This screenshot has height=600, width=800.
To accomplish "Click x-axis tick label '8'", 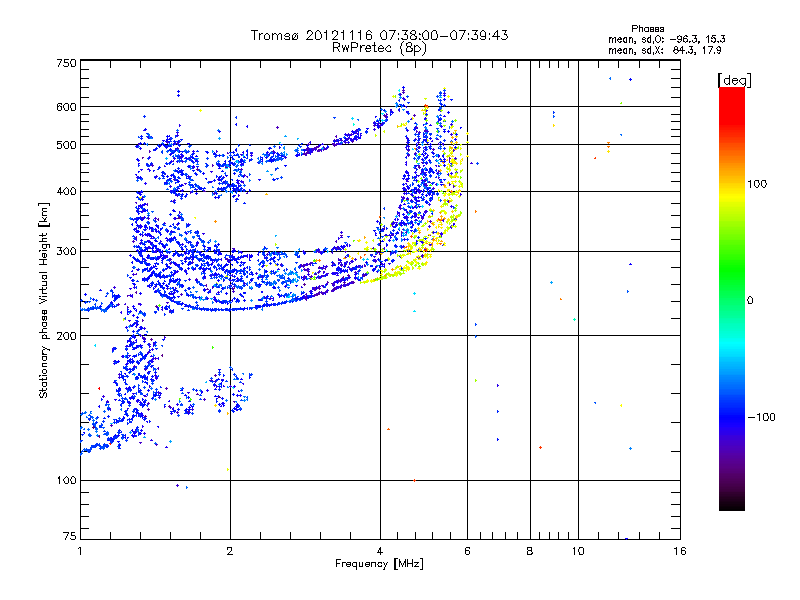I will pos(530,551).
